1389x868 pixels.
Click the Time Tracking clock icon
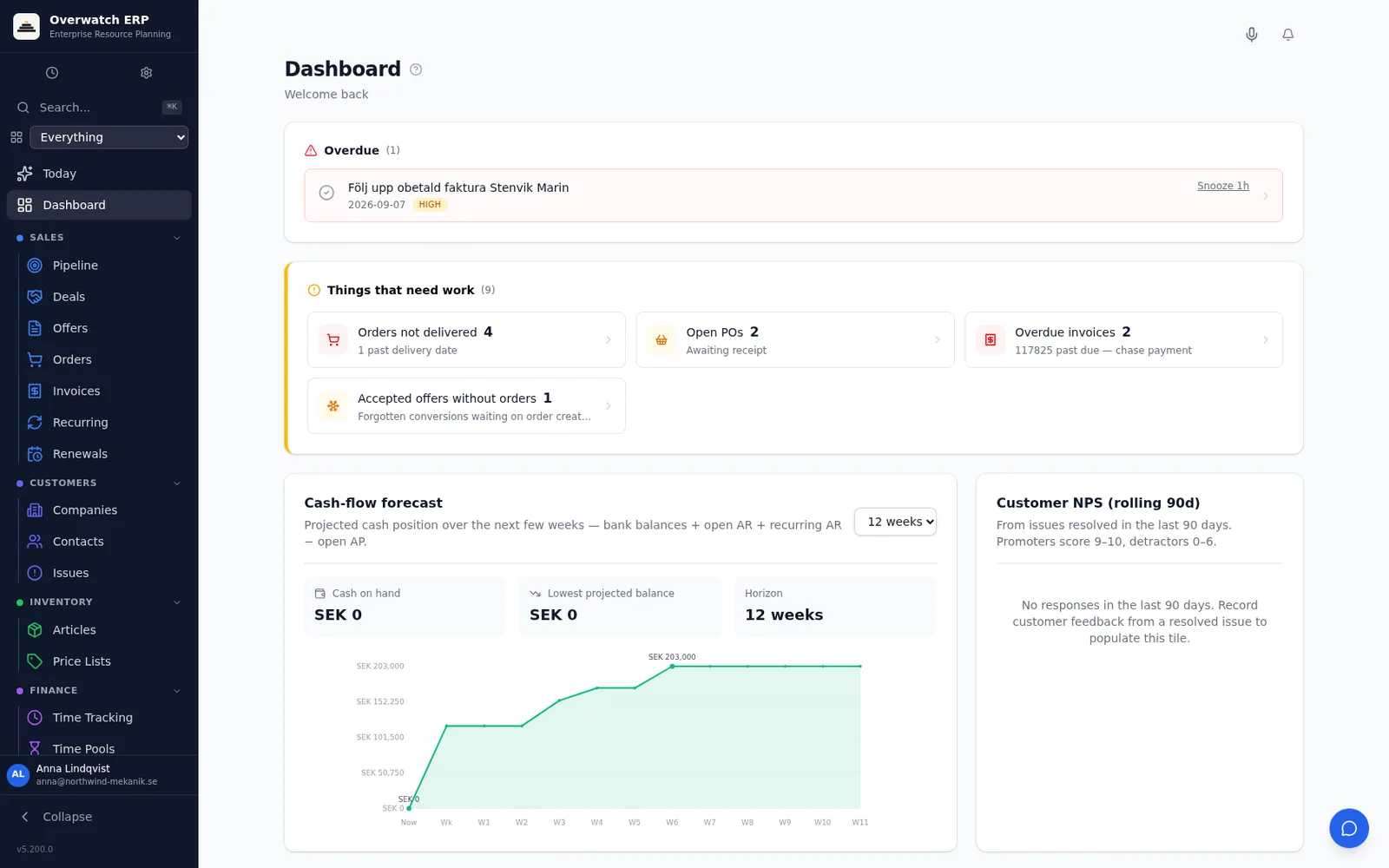(35, 718)
